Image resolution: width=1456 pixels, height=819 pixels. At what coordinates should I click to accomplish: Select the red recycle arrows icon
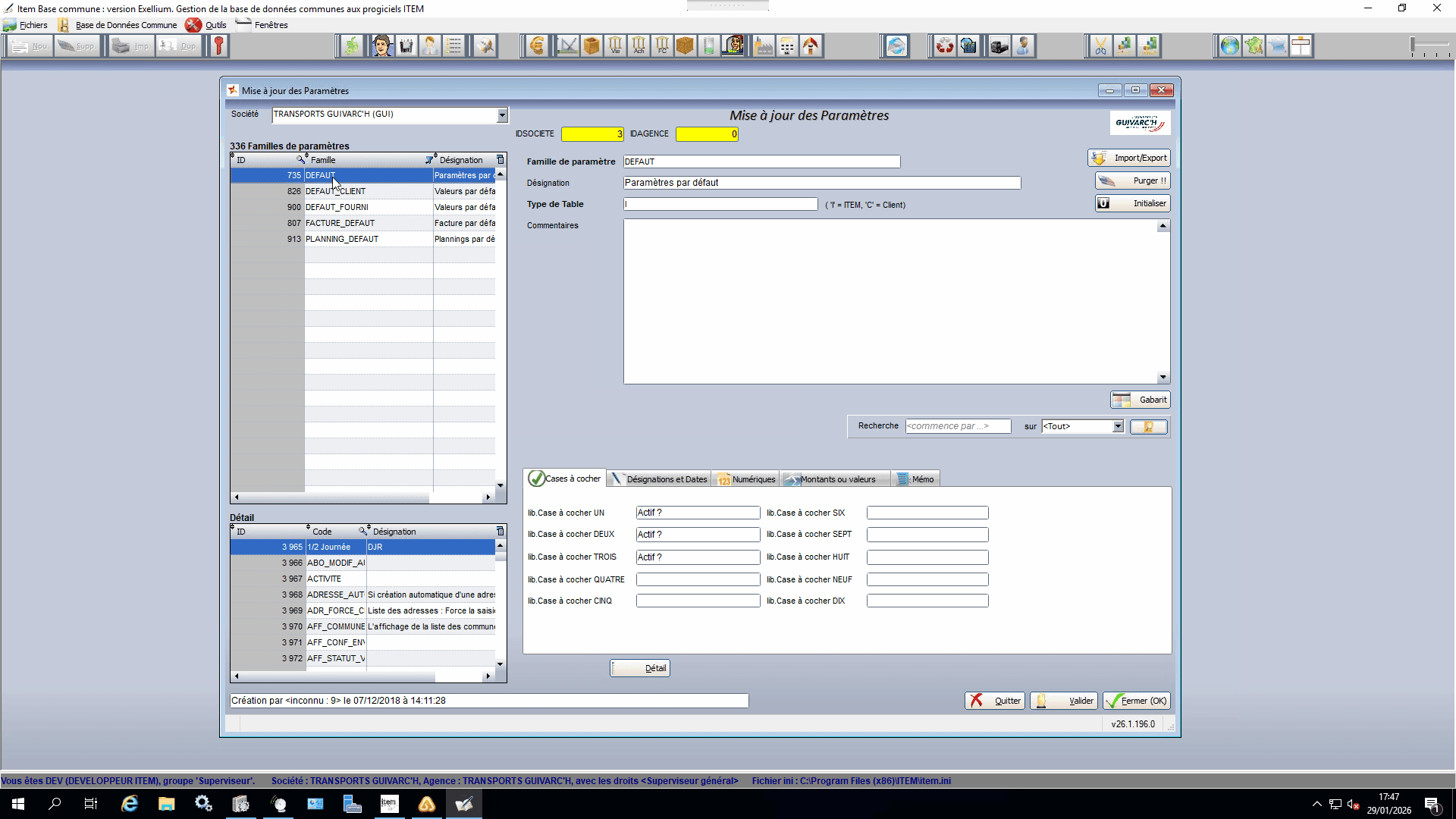944,46
